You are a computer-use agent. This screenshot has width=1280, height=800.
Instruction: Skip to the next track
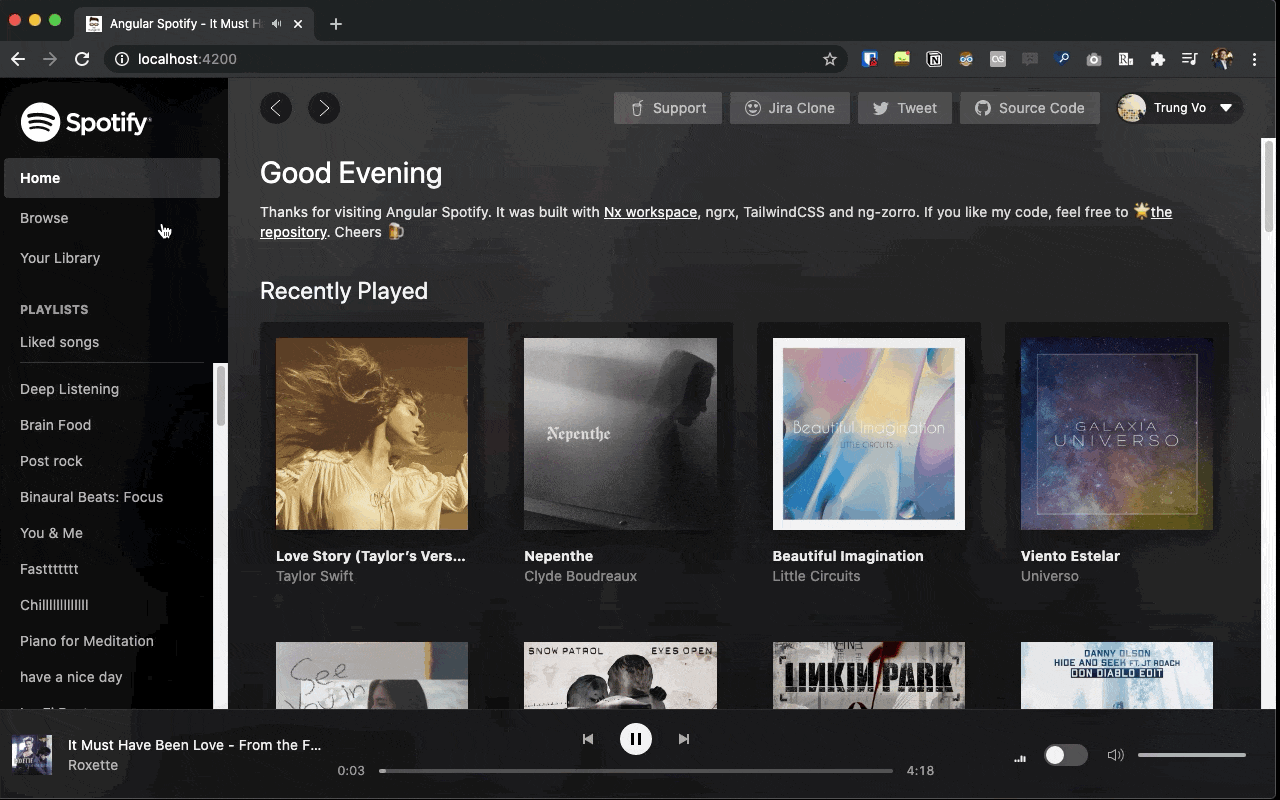tap(684, 739)
